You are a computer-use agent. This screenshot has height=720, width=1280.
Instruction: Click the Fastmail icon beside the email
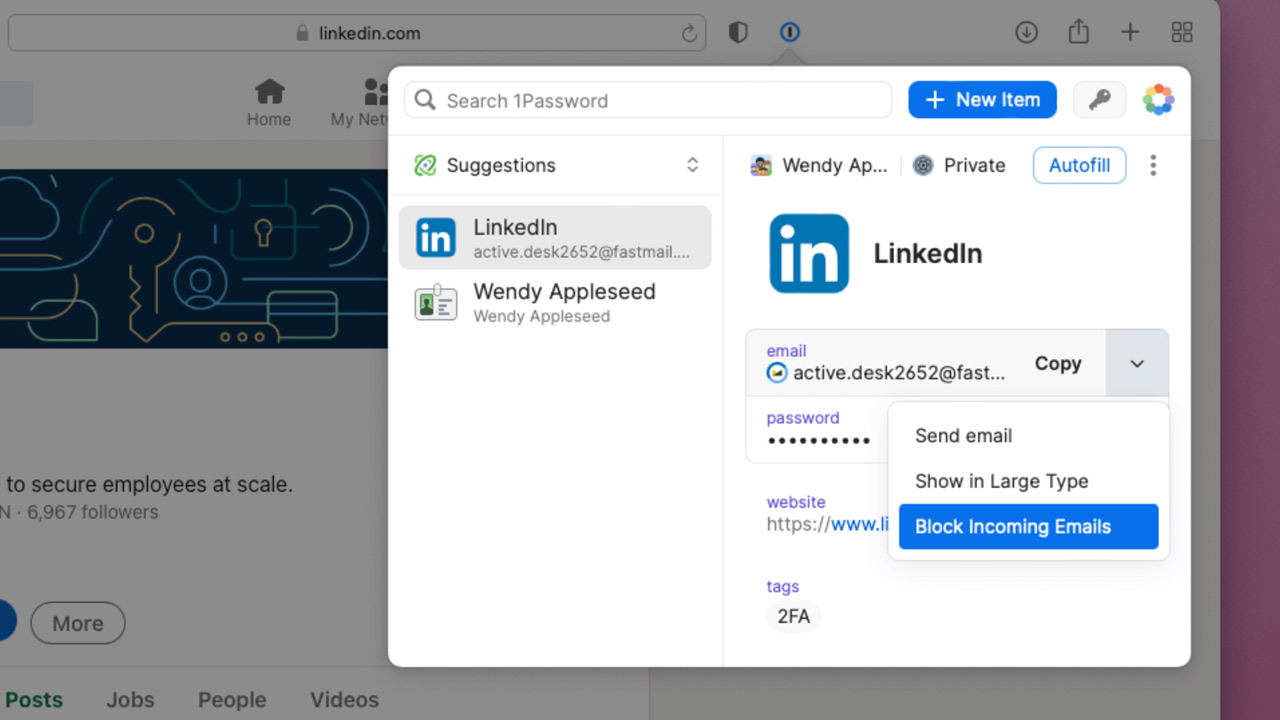coord(777,373)
